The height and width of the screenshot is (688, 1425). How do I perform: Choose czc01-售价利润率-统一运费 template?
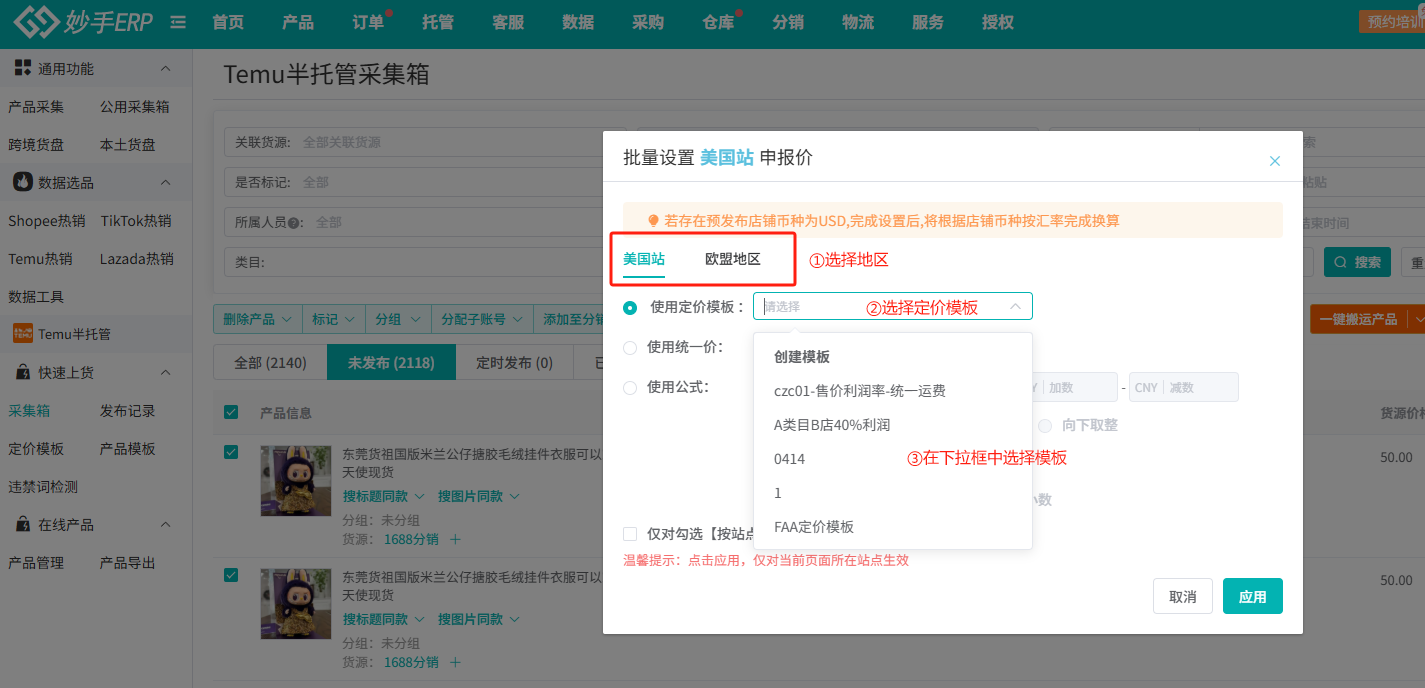892,391
